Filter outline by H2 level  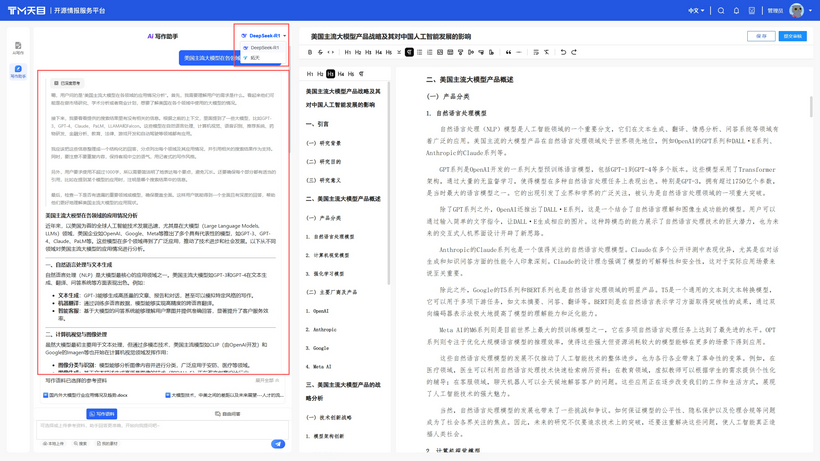pos(320,74)
